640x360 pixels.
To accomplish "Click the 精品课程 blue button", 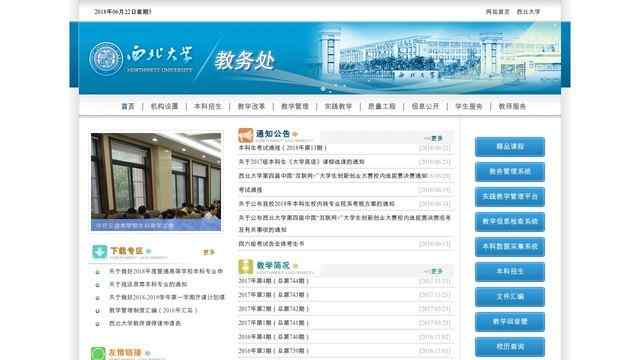I will [510, 147].
